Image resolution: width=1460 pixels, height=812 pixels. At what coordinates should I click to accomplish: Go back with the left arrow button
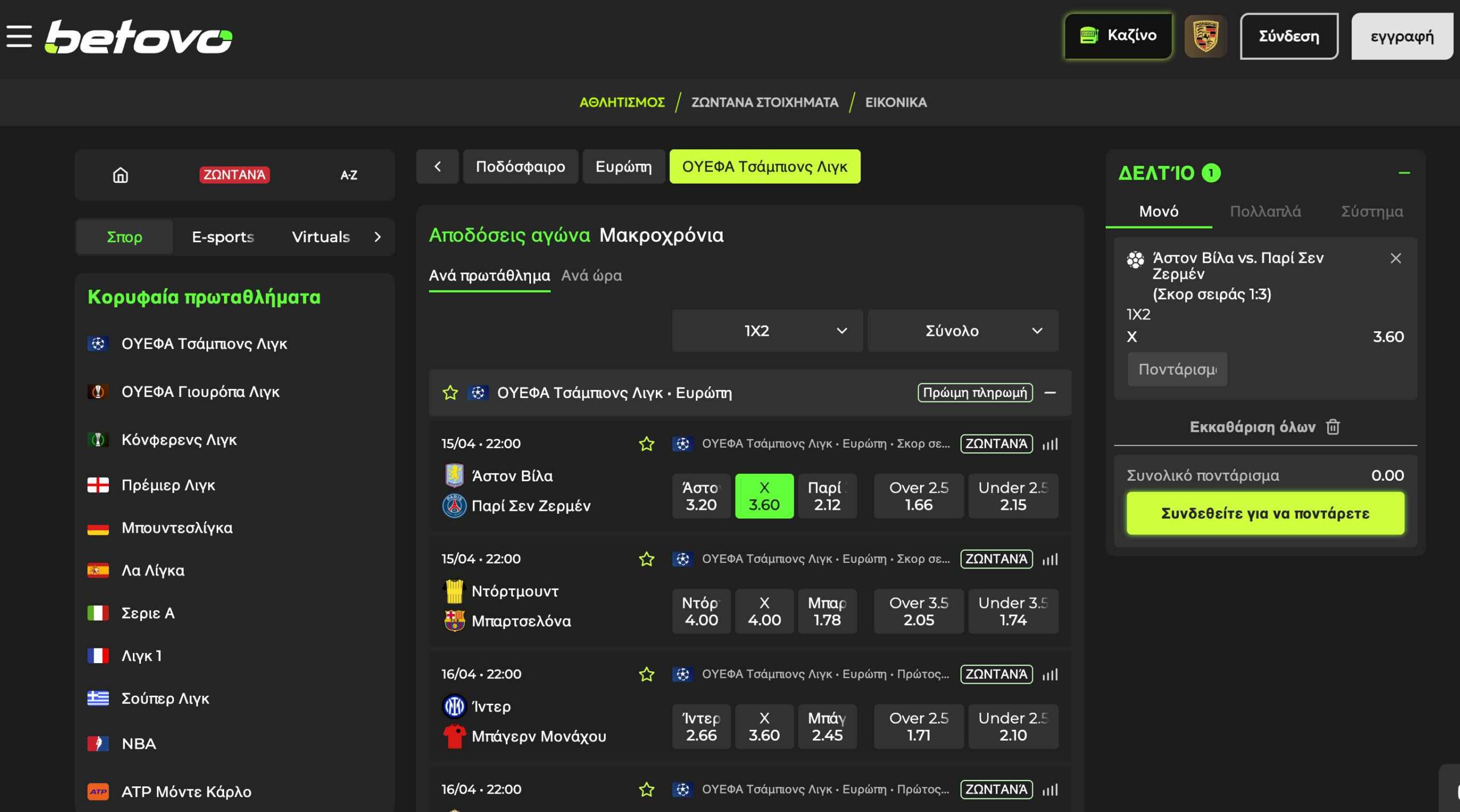(437, 167)
